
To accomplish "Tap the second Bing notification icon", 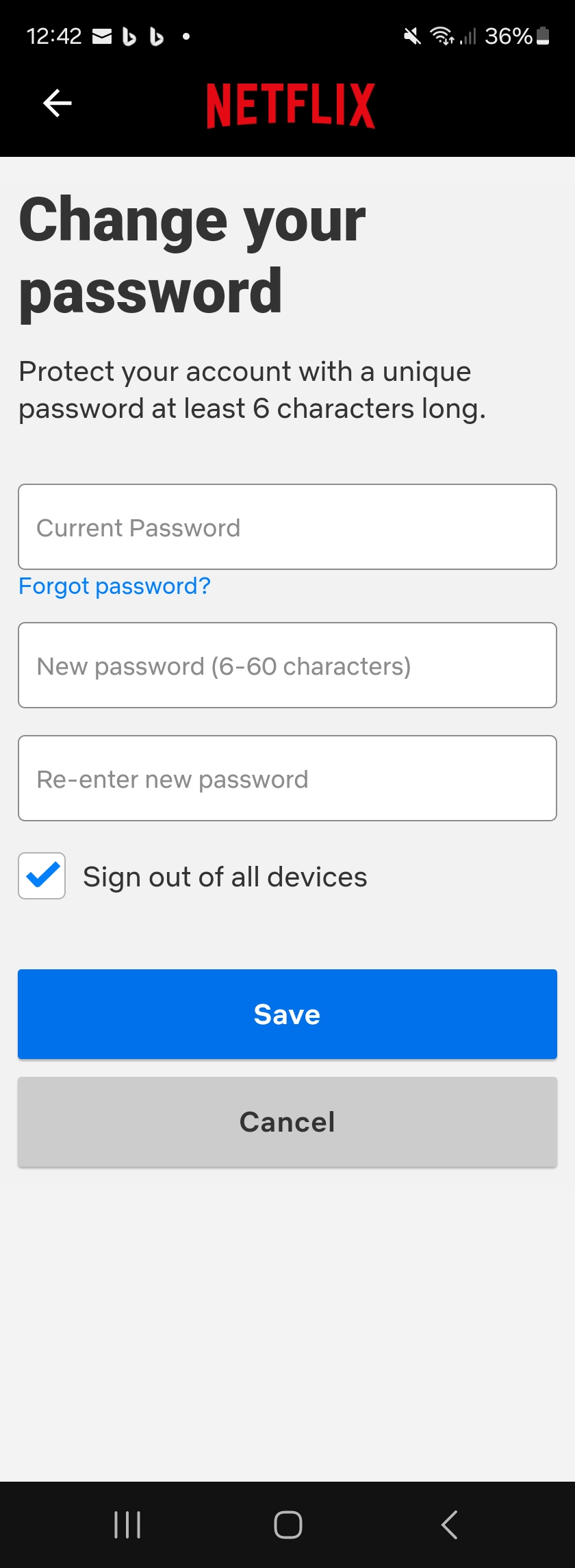I will (x=157, y=36).
